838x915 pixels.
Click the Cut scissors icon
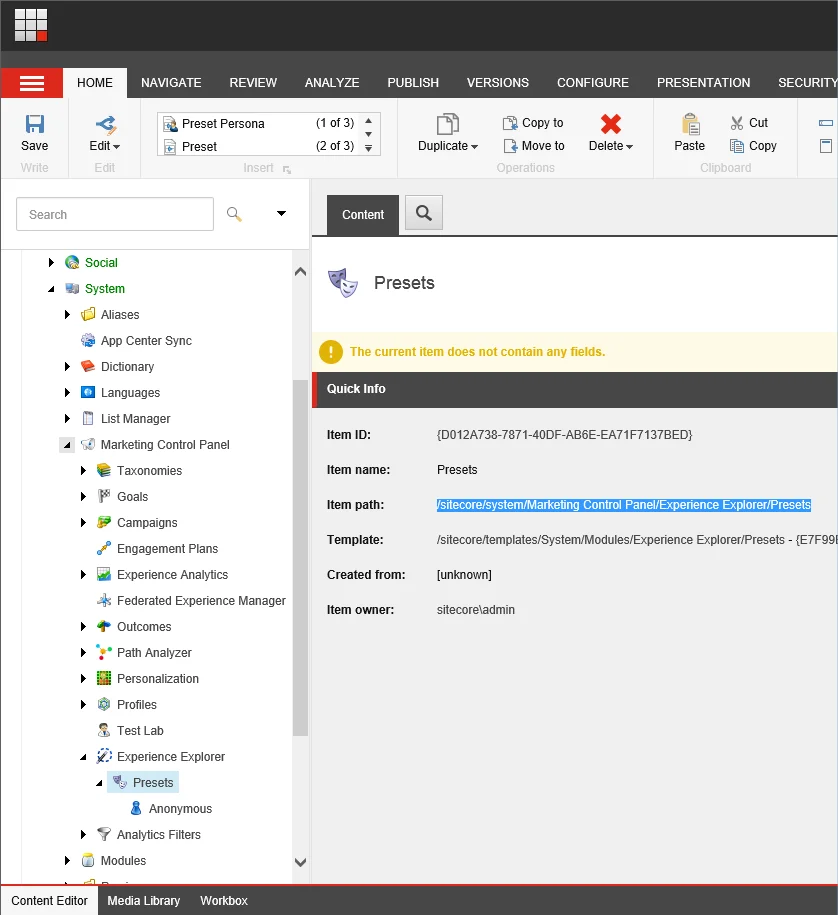(736, 123)
